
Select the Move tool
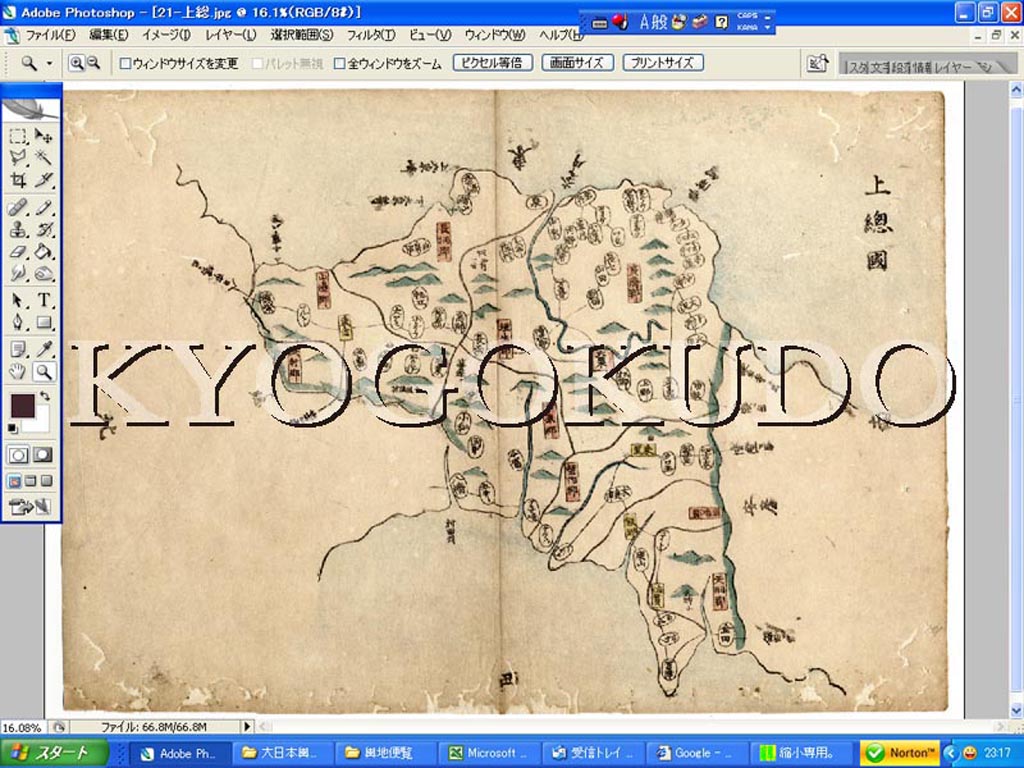(44, 136)
